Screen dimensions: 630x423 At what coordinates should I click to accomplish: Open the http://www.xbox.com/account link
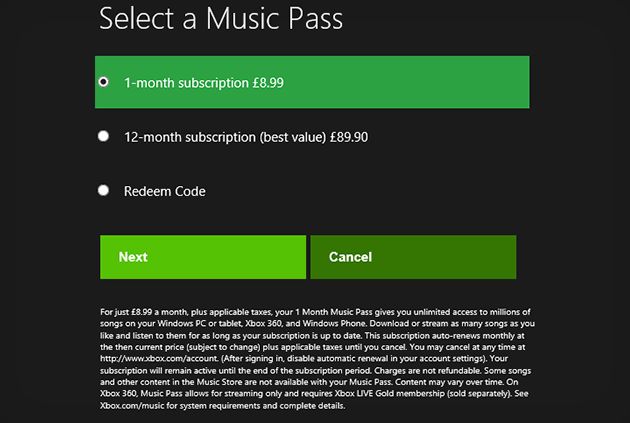click(159, 359)
